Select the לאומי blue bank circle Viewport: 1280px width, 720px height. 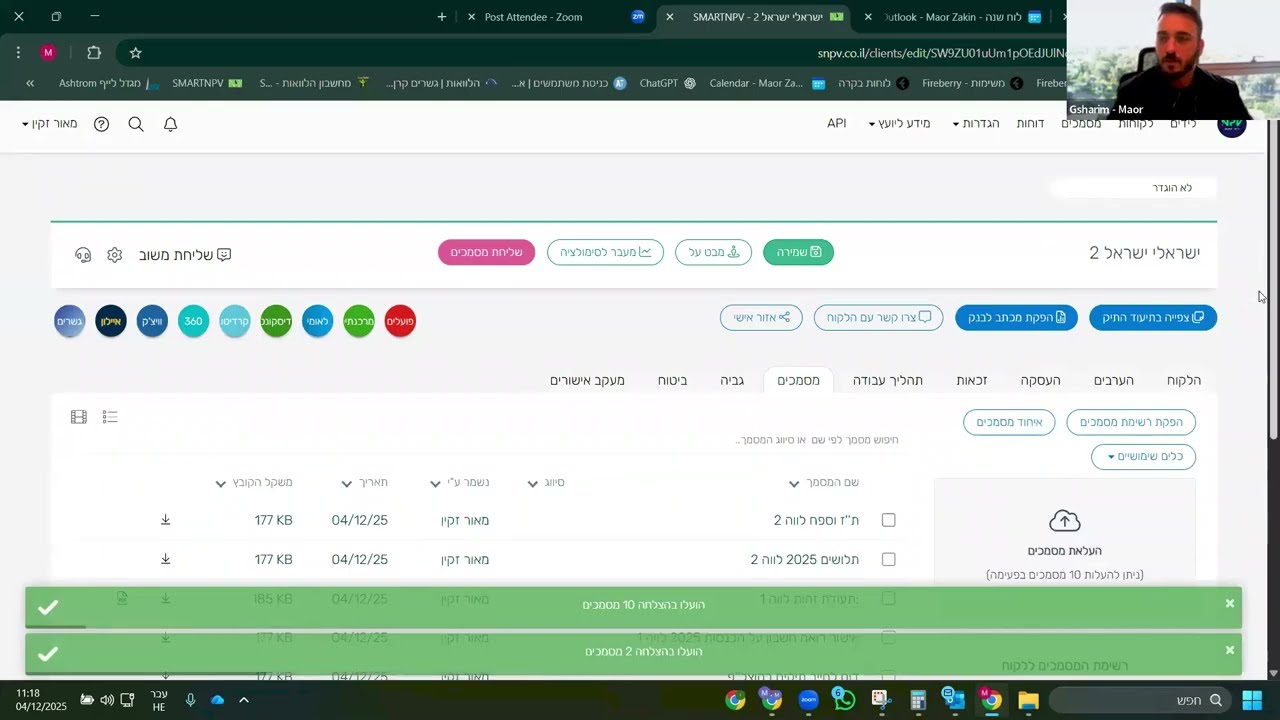[317, 321]
